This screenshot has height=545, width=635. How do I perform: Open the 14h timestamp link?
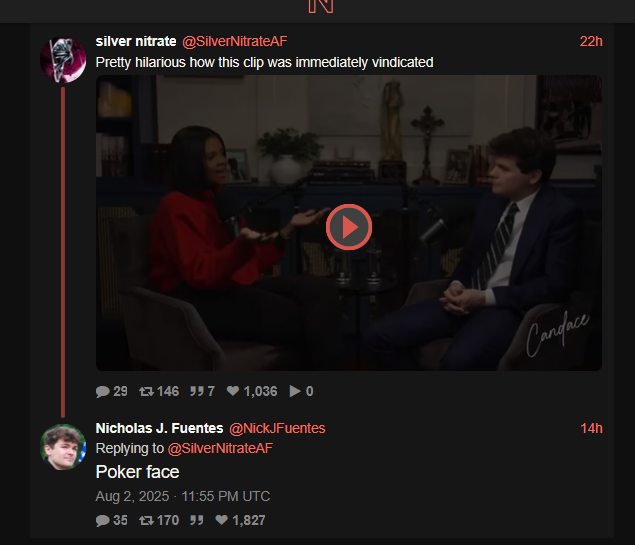591,428
